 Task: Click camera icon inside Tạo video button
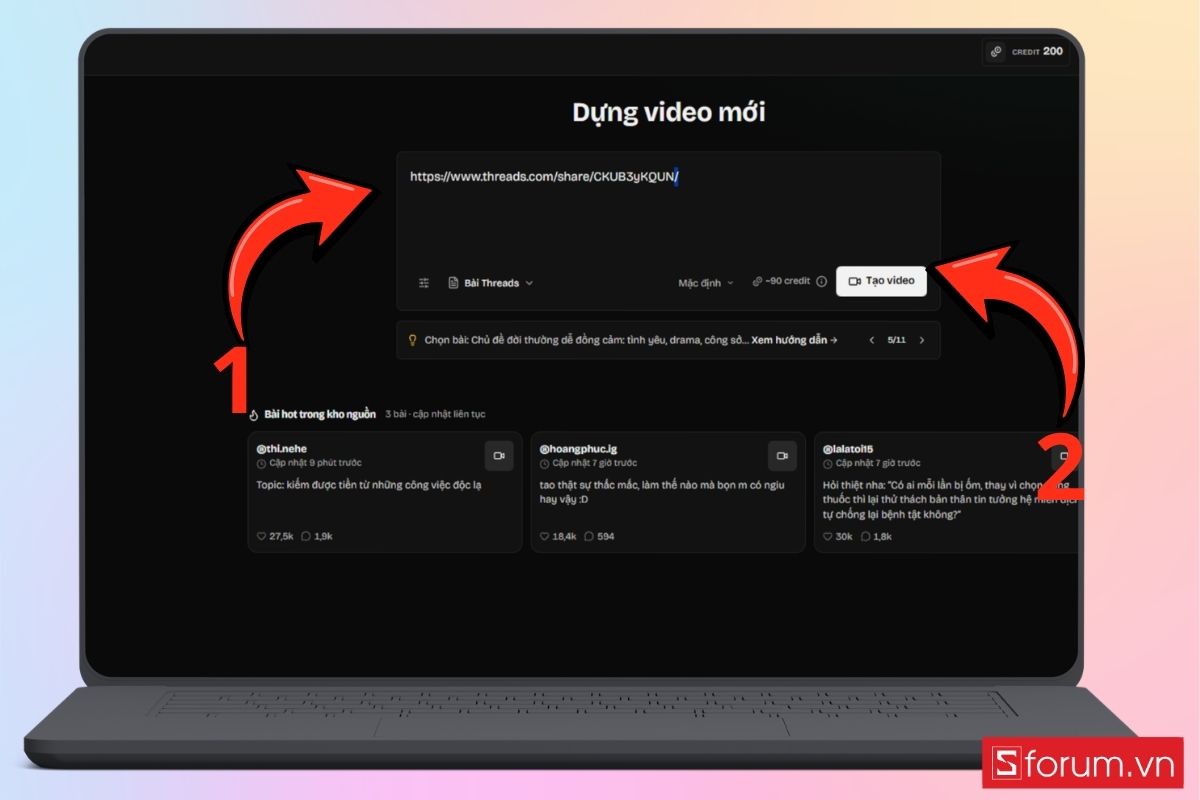coord(855,281)
